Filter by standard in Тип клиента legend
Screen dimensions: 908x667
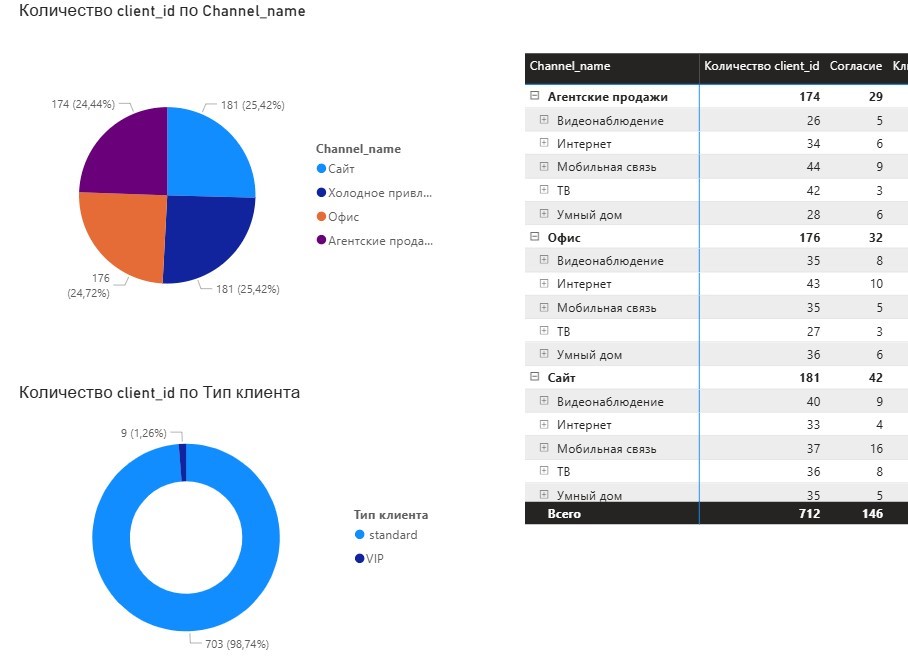391,535
